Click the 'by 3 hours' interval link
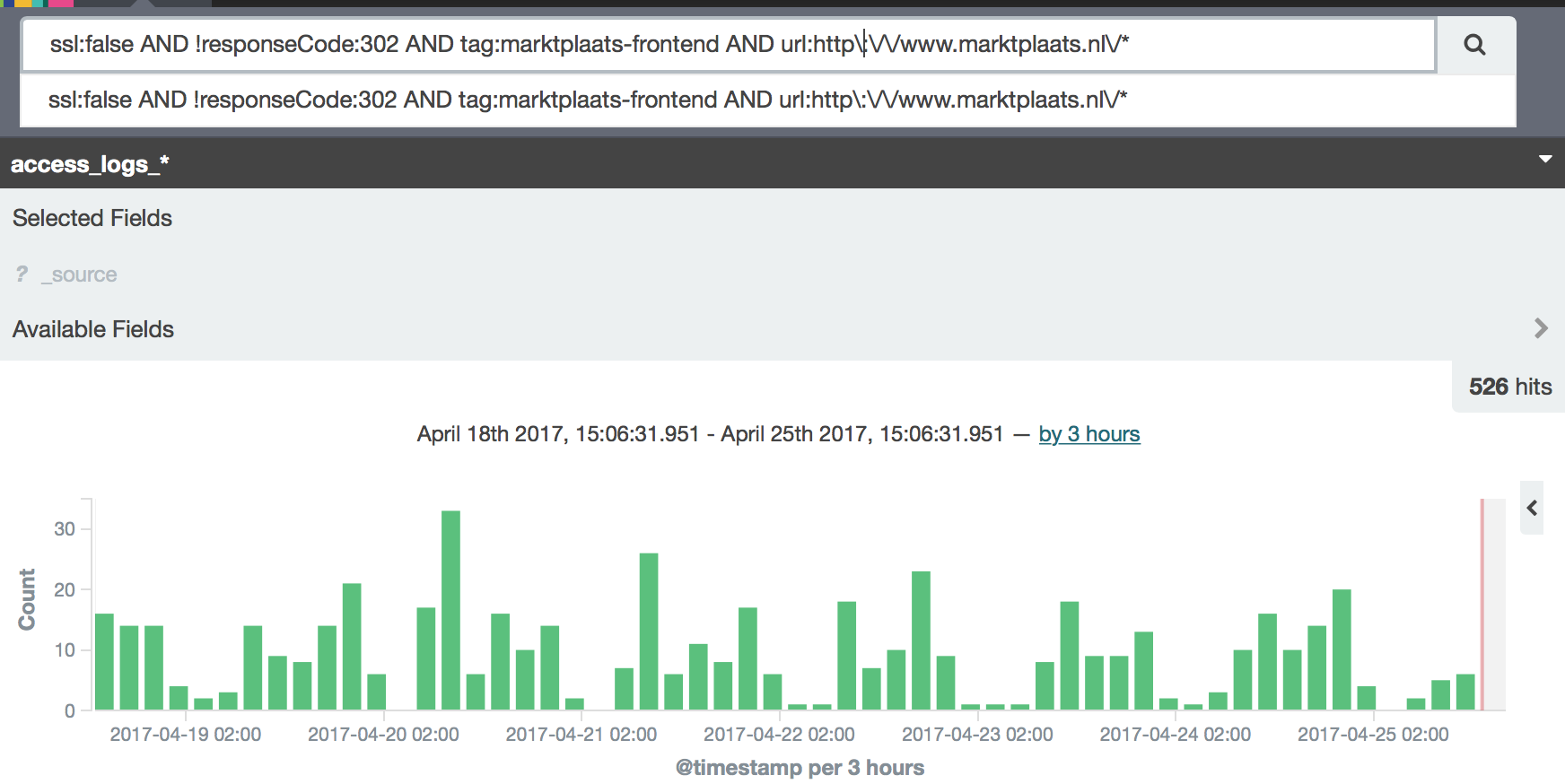This screenshot has width=1565, height=784. tap(1089, 434)
